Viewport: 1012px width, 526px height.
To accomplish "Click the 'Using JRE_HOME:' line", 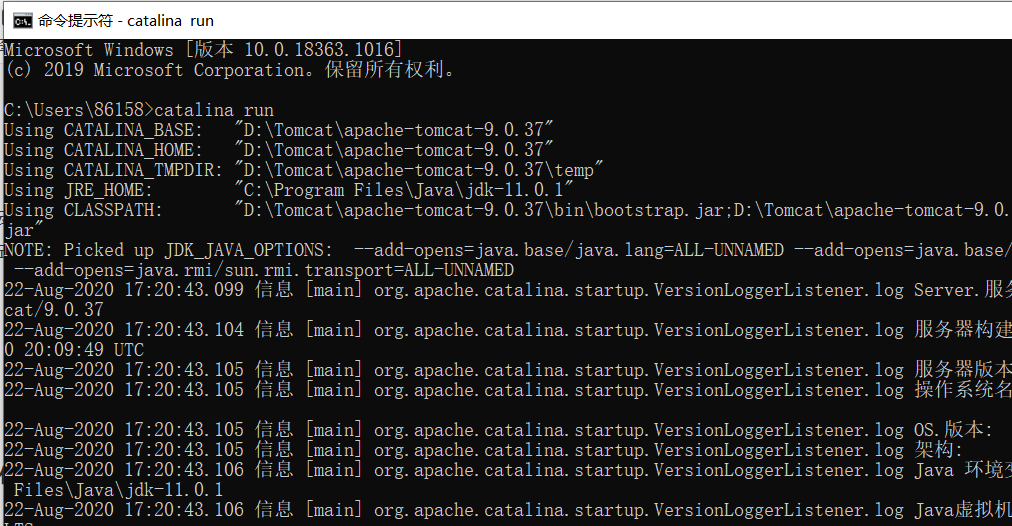I will pos(288,190).
